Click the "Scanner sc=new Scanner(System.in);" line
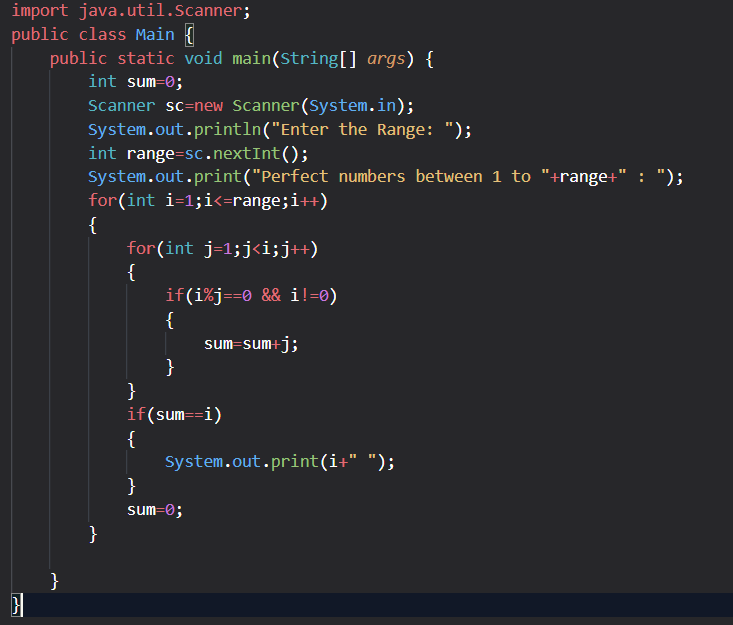This screenshot has height=625, width=733. click(251, 106)
